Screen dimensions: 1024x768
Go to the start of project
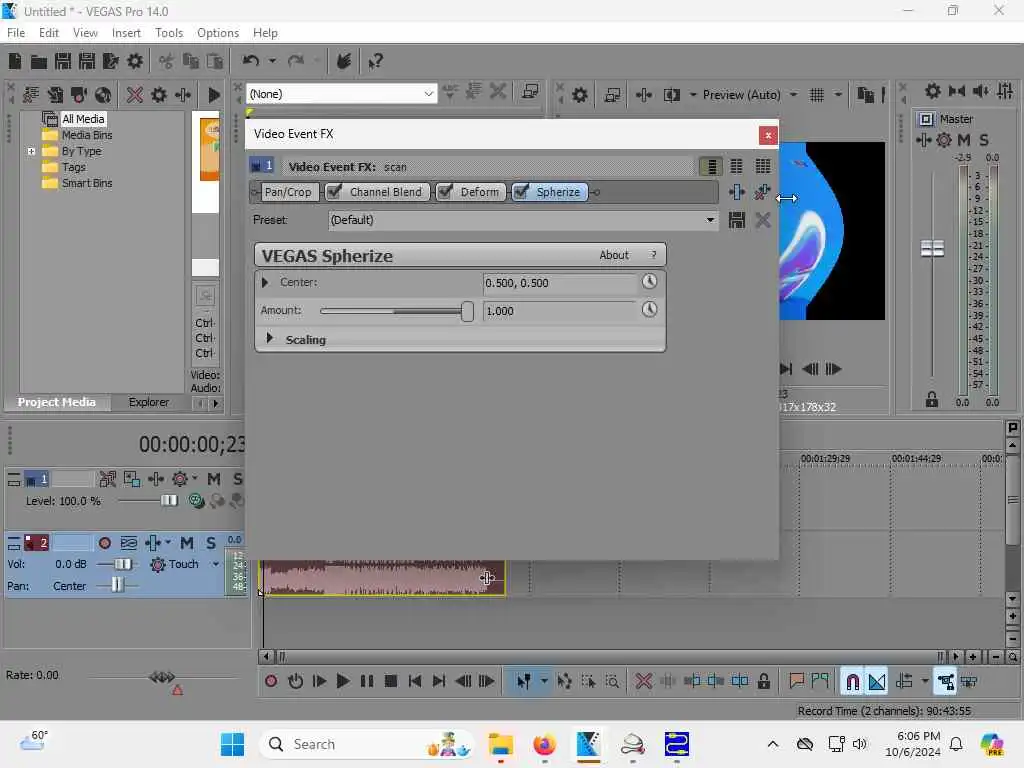point(415,681)
